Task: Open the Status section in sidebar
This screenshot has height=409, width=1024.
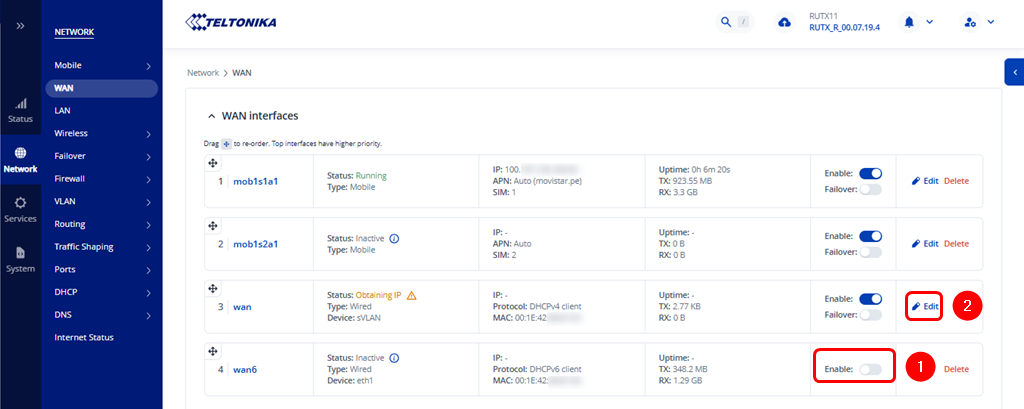Action: point(20,110)
